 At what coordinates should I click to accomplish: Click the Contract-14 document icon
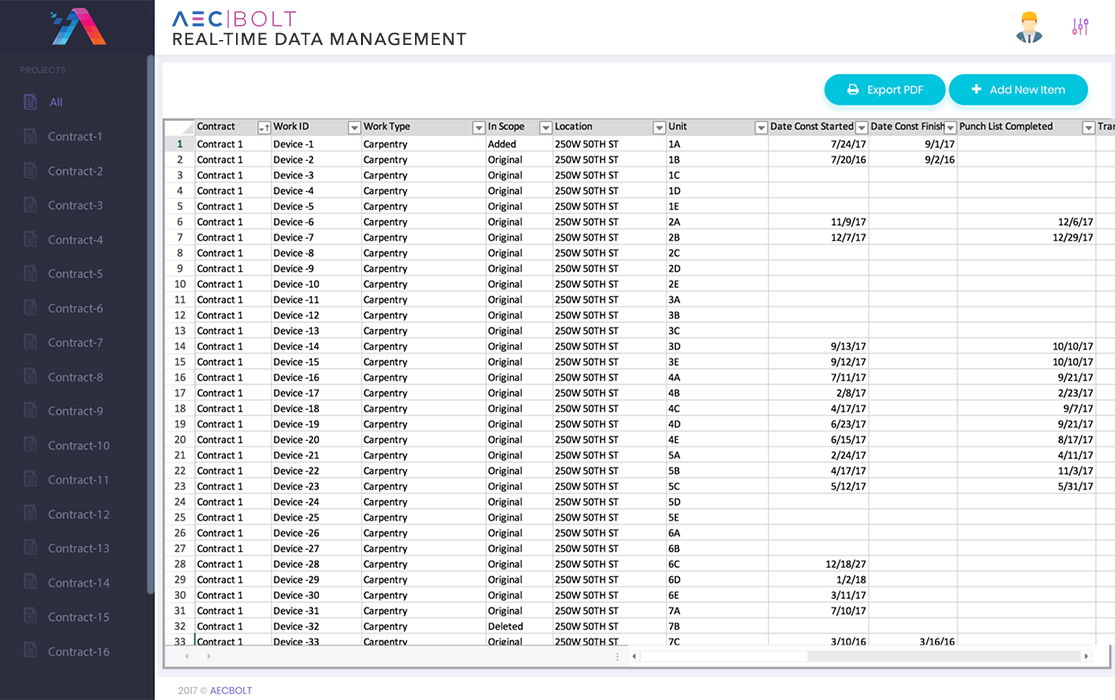30,583
